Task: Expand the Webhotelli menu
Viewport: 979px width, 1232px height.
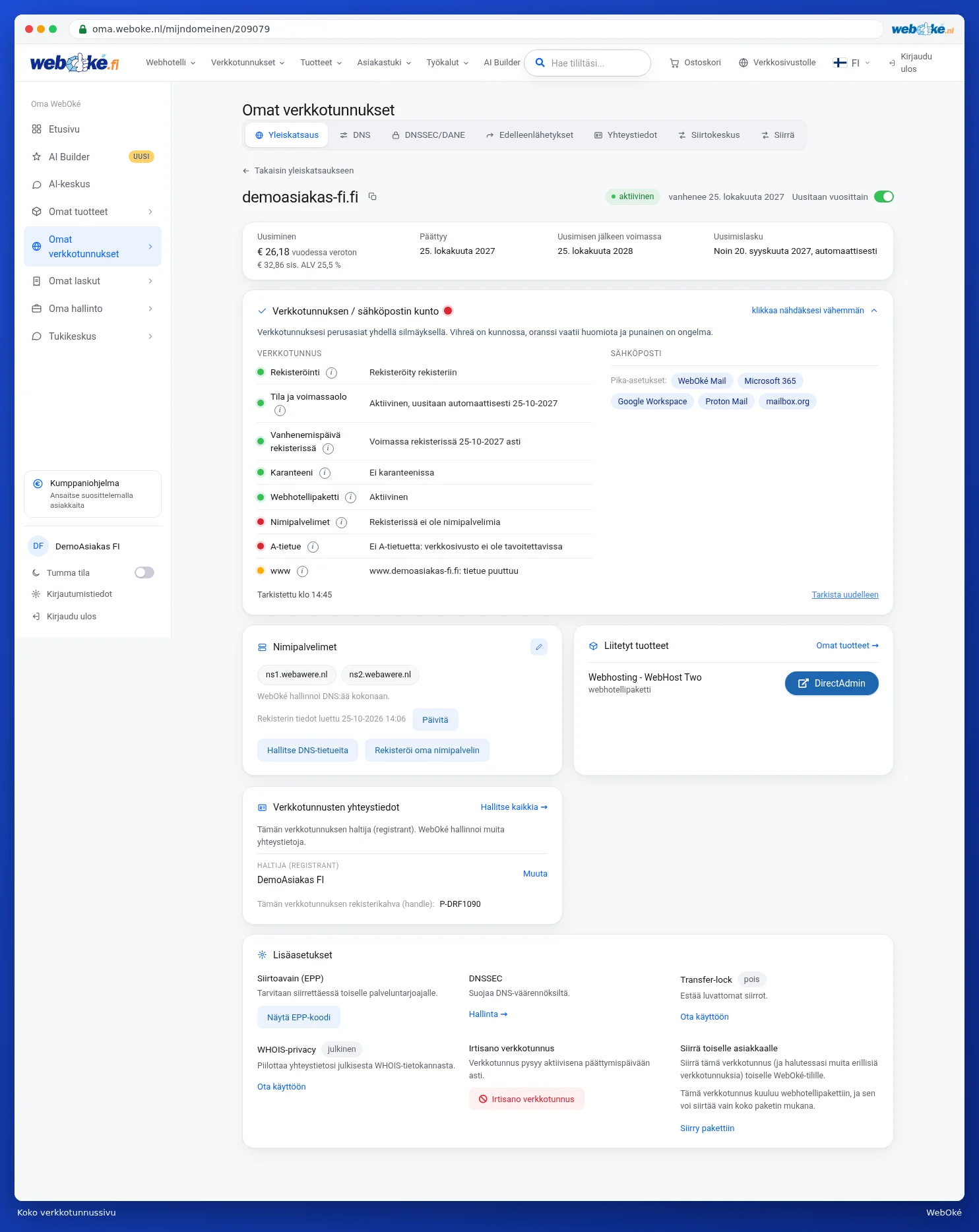Action: tap(171, 63)
